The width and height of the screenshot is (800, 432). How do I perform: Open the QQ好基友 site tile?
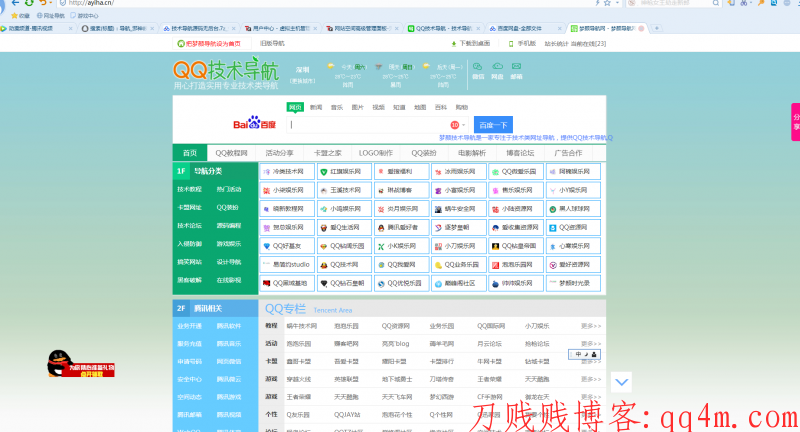coord(287,246)
